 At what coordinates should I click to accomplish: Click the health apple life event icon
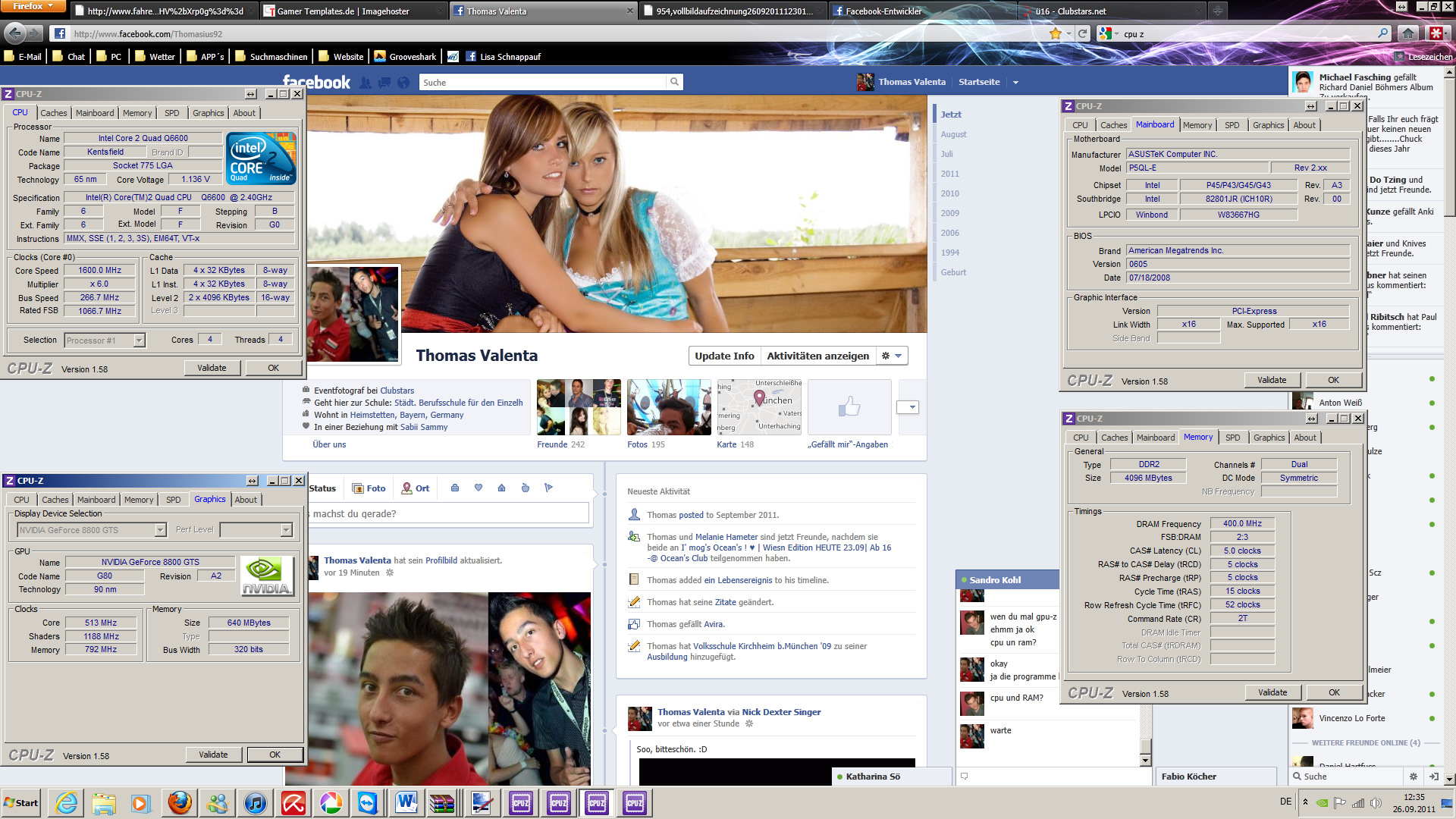coord(525,488)
